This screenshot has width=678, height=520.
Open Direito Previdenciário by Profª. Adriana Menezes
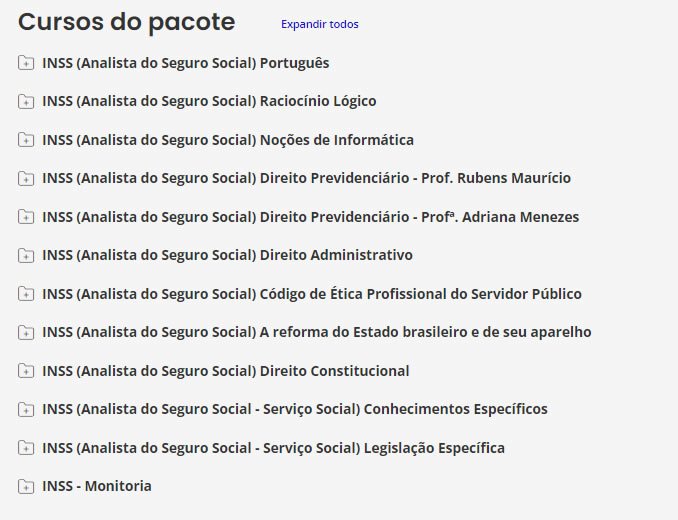click(310, 217)
